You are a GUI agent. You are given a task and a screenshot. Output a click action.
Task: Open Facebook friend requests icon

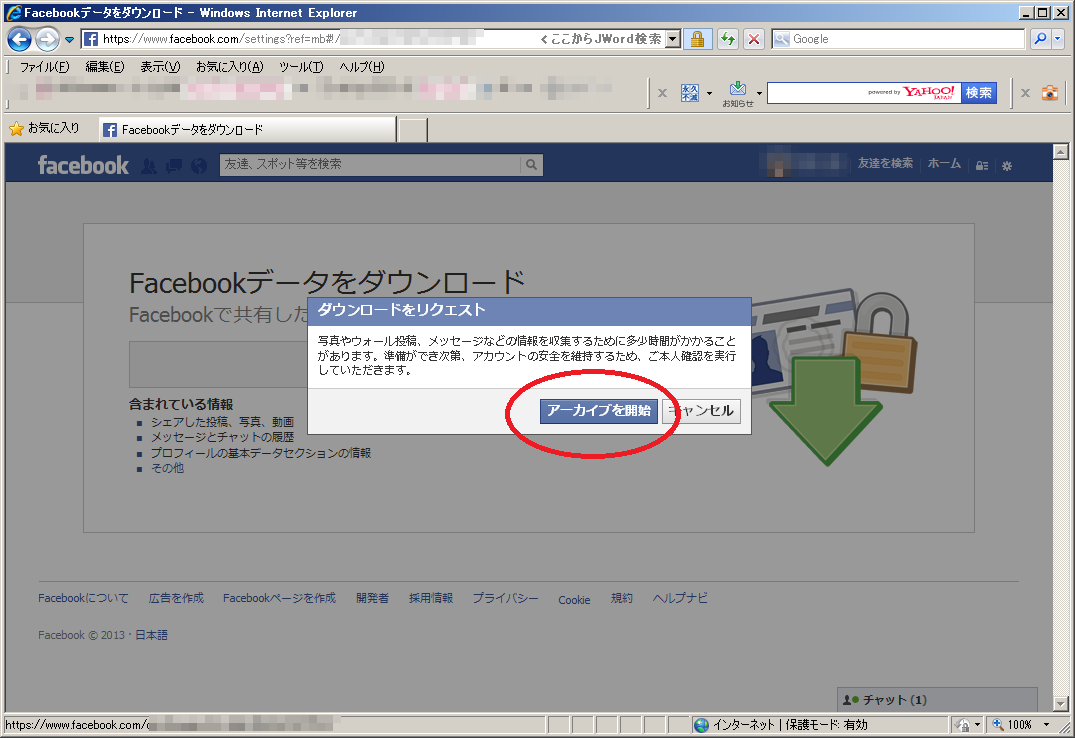(149, 165)
